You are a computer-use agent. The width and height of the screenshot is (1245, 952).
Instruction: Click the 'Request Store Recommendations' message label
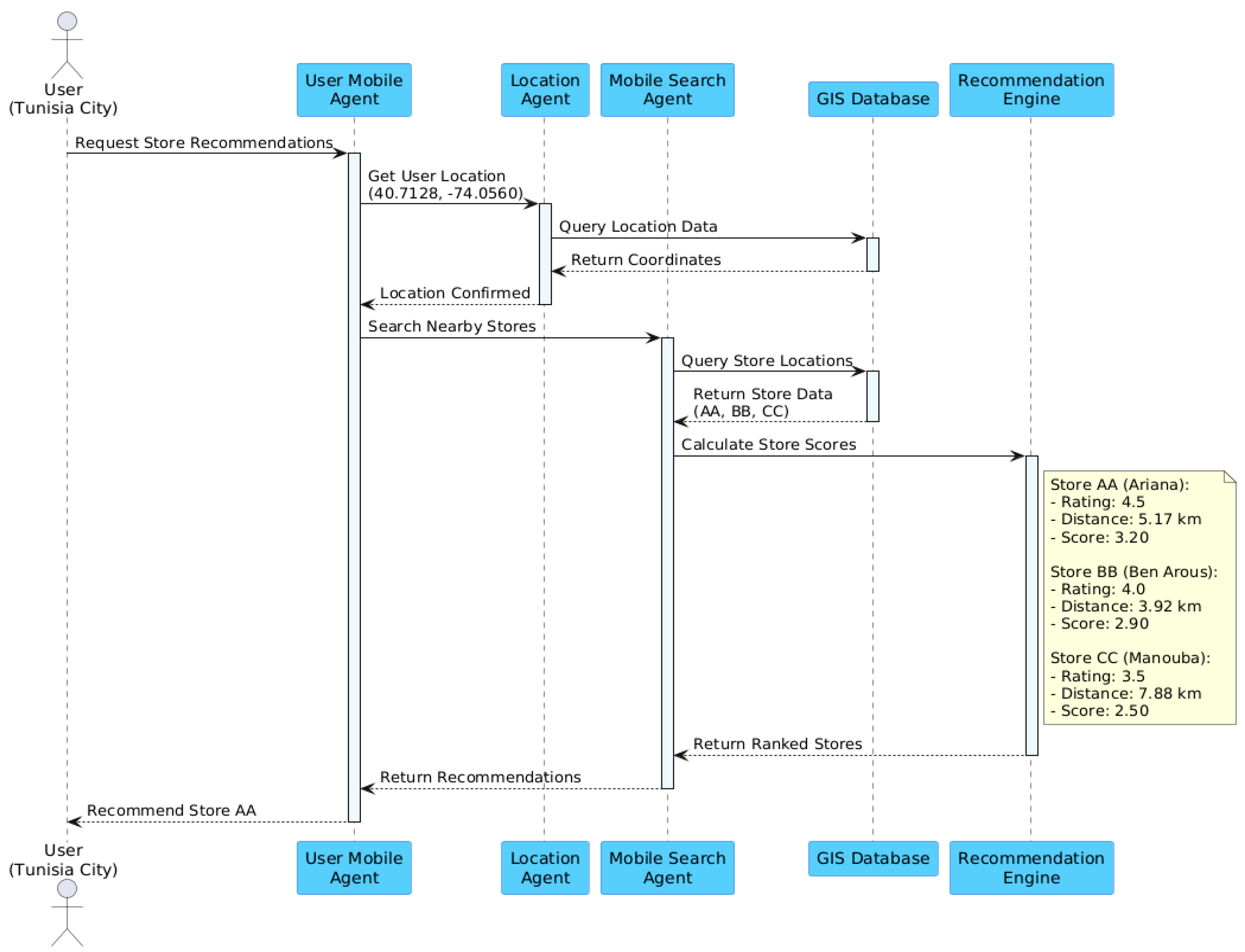(x=204, y=143)
